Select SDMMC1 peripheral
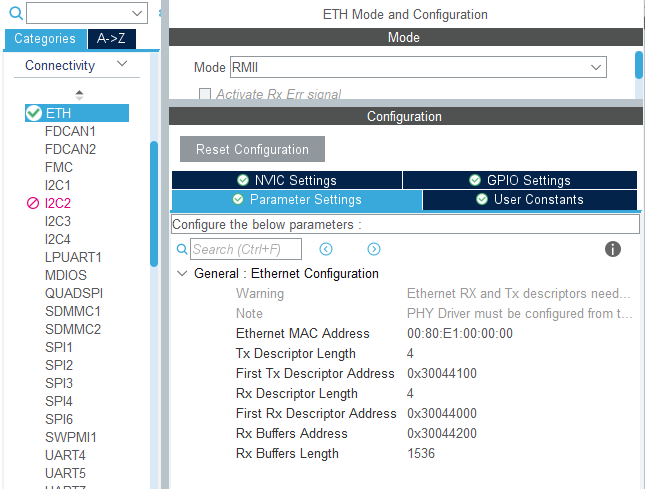The height and width of the screenshot is (489, 645). coord(73,311)
